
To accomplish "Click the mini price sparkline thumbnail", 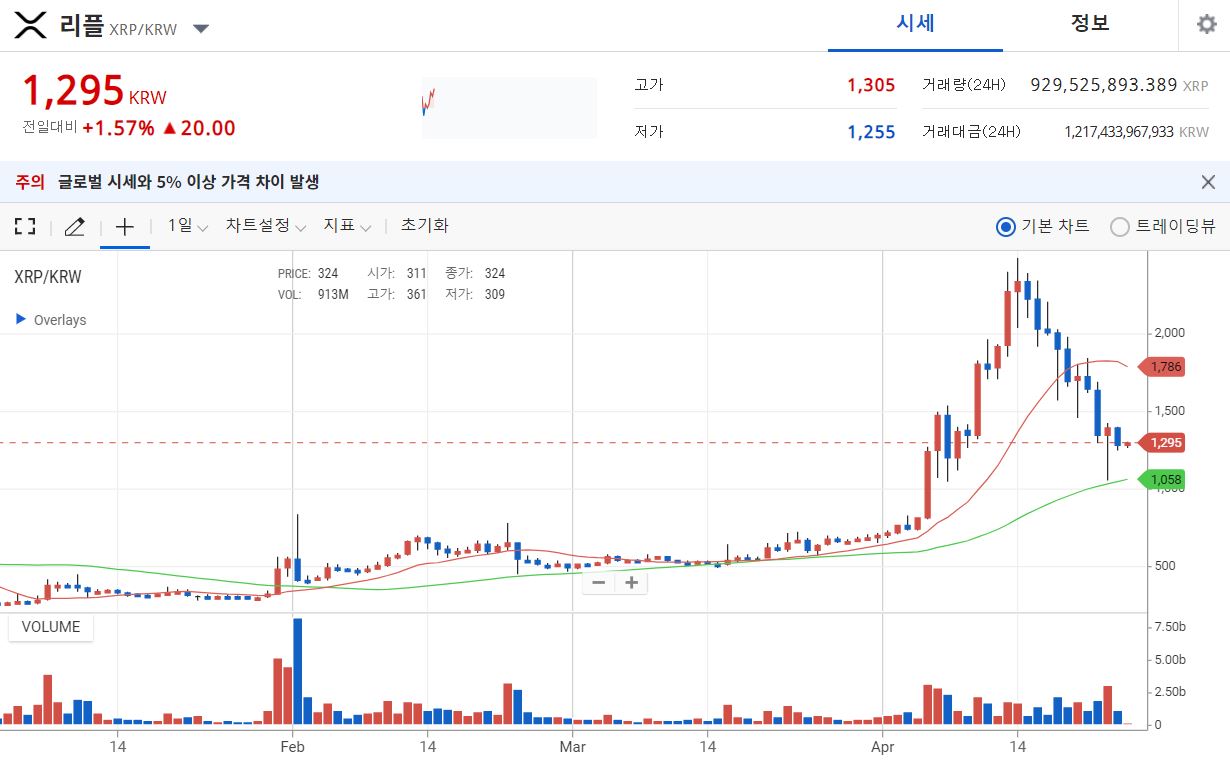I will (509, 108).
